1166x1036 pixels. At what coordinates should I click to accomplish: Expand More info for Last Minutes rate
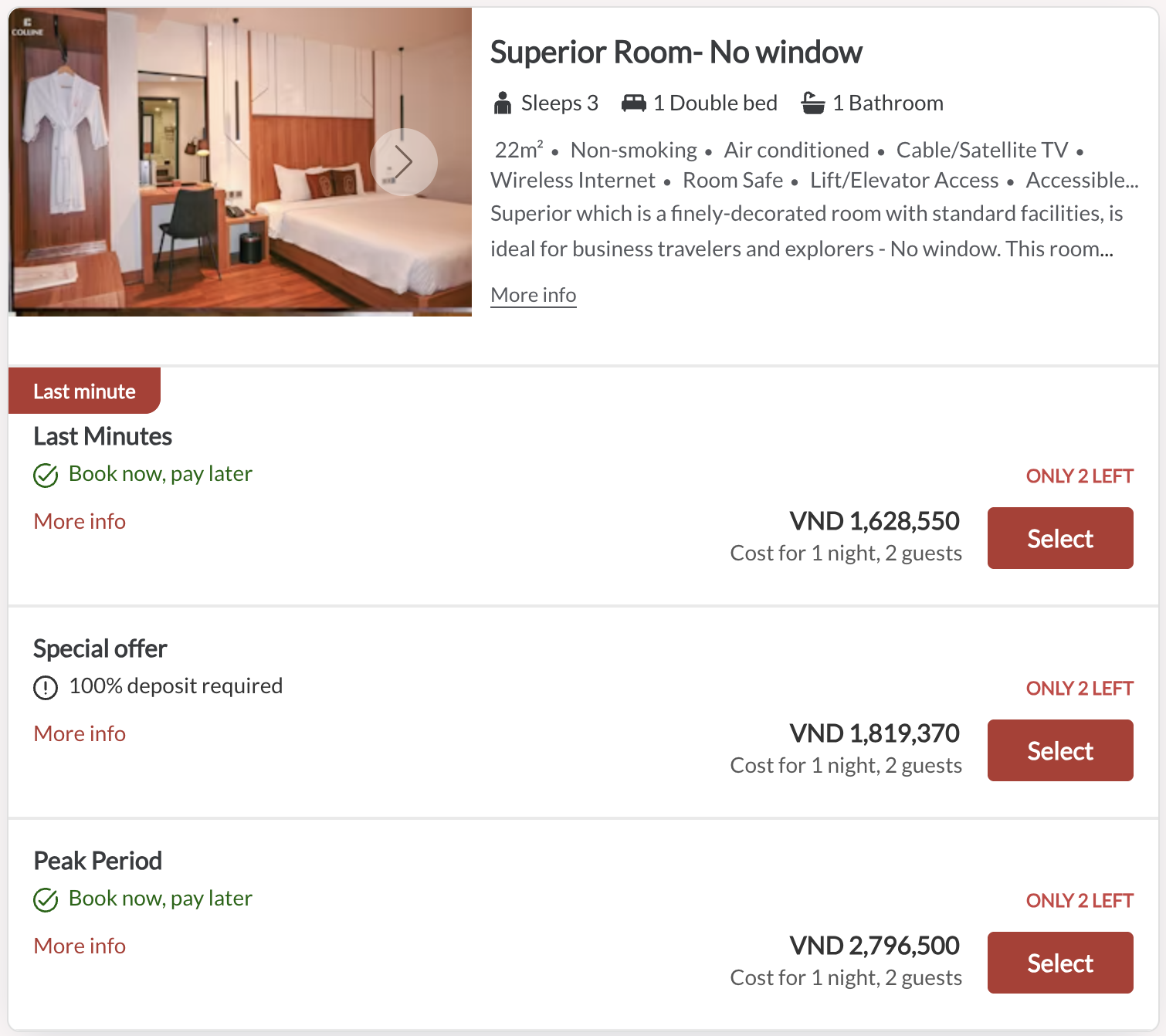point(80,521)
